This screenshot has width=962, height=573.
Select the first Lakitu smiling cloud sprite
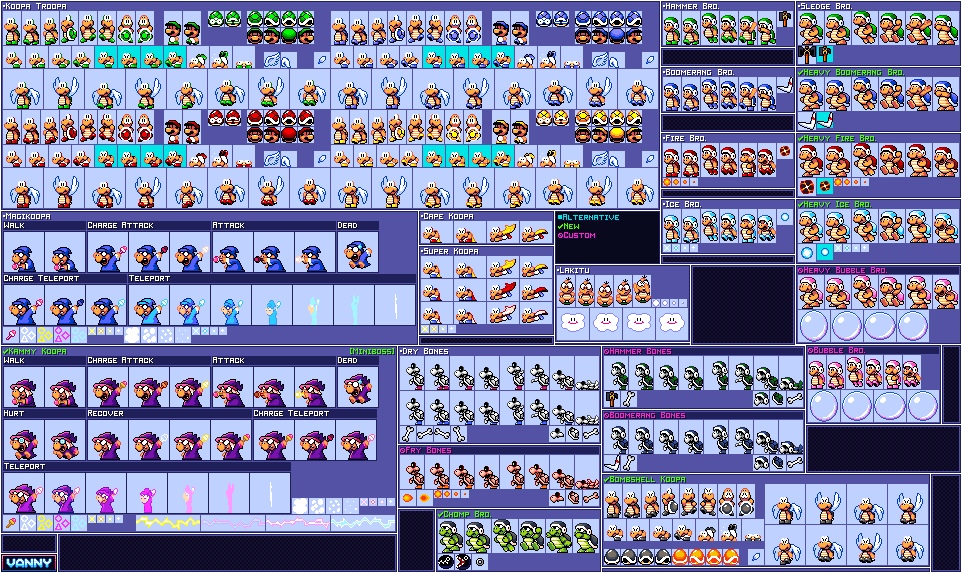(573, 321)
